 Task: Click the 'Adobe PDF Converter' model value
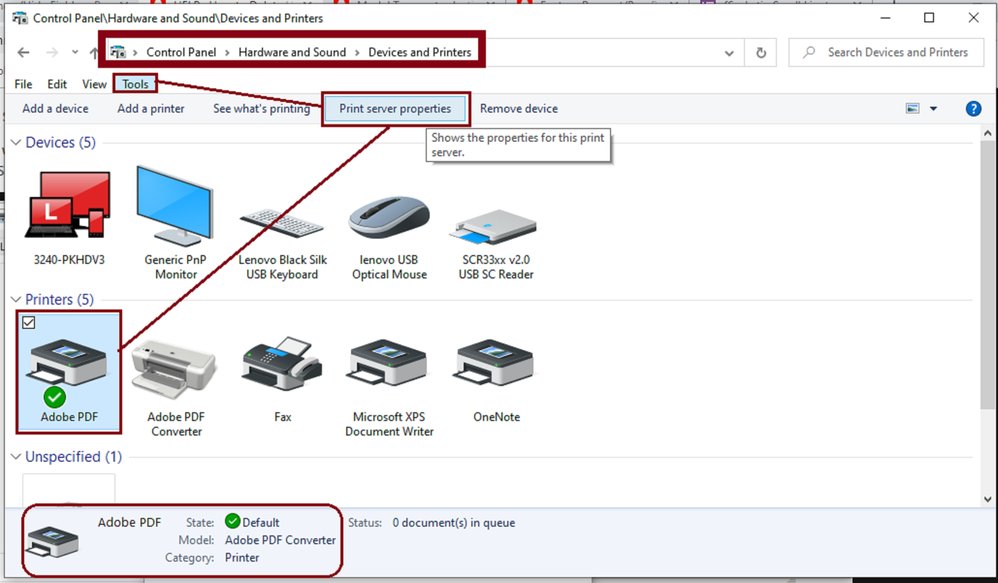pos(280,540)
